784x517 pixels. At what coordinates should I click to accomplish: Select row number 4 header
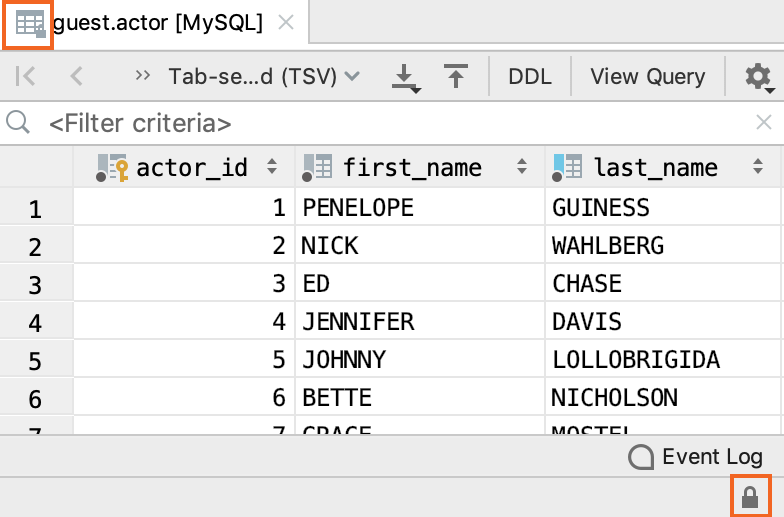point(36,321)
